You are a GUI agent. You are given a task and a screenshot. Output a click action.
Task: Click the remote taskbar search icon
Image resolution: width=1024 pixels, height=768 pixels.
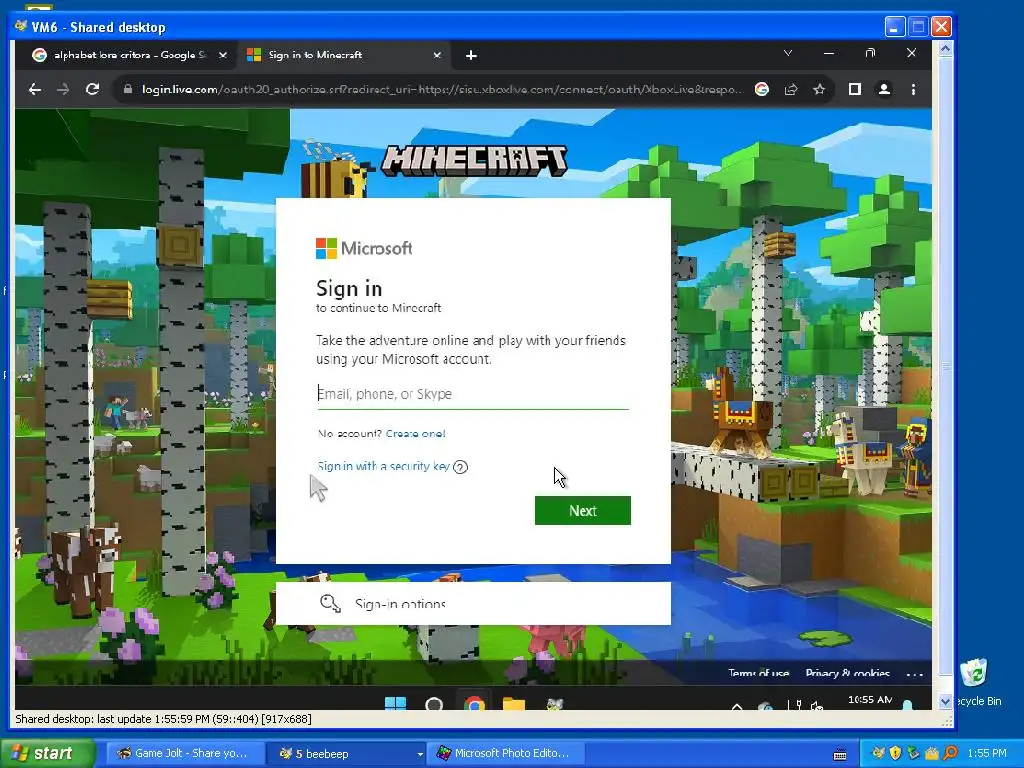pyautogui.click(x=434, y=704)
